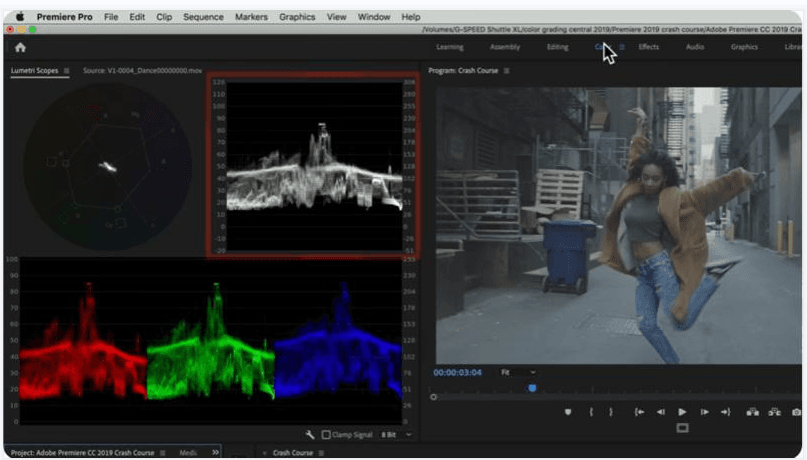807x460 pixels.
Task: Click the RGB parade scope
Action: (210, 340)
